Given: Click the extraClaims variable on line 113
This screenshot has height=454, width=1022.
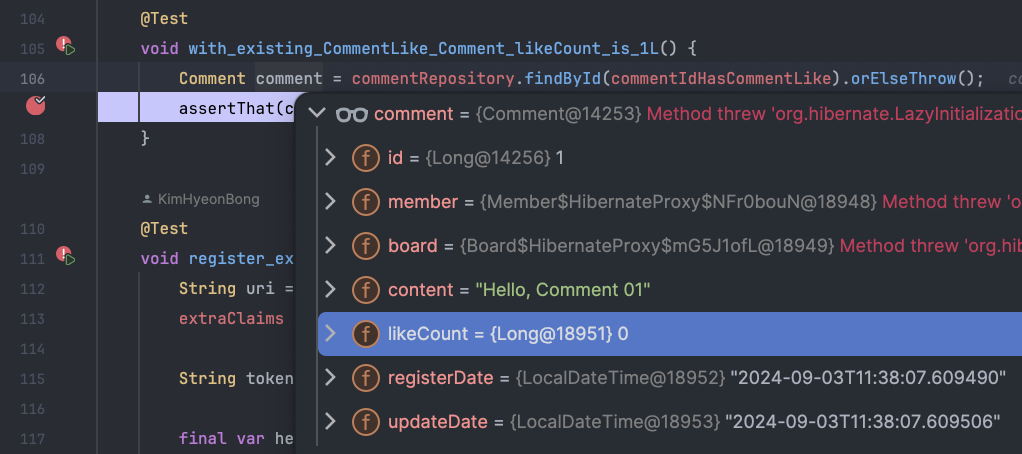Looking at the screenshot, I should (x=231, y=319).
